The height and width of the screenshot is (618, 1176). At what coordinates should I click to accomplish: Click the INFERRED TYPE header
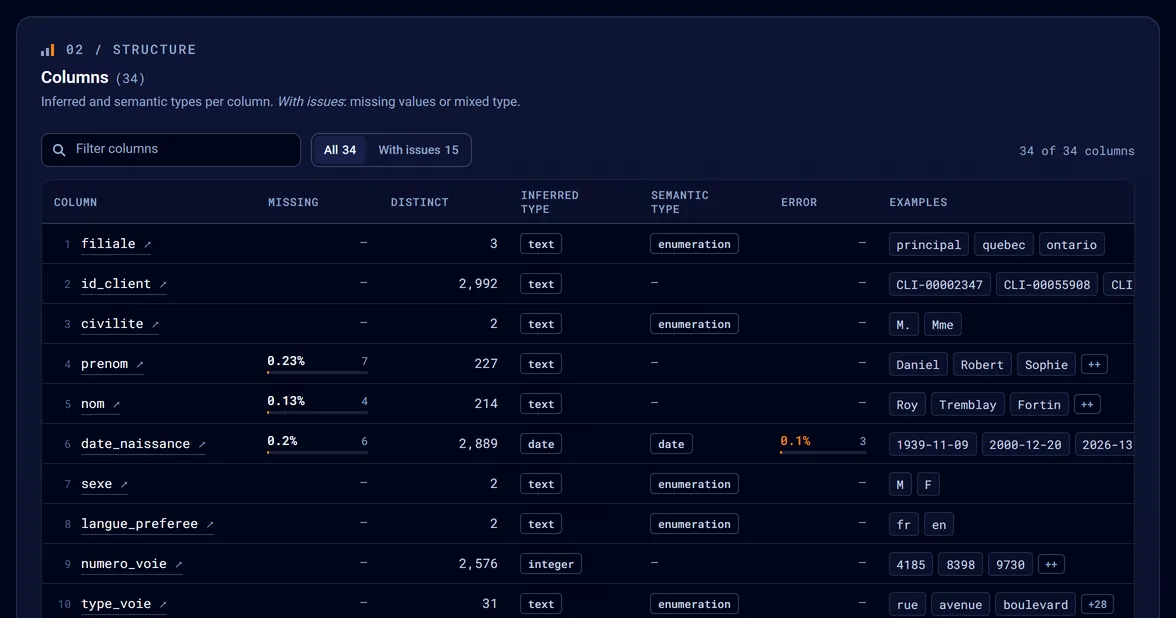tap(550, 202)
